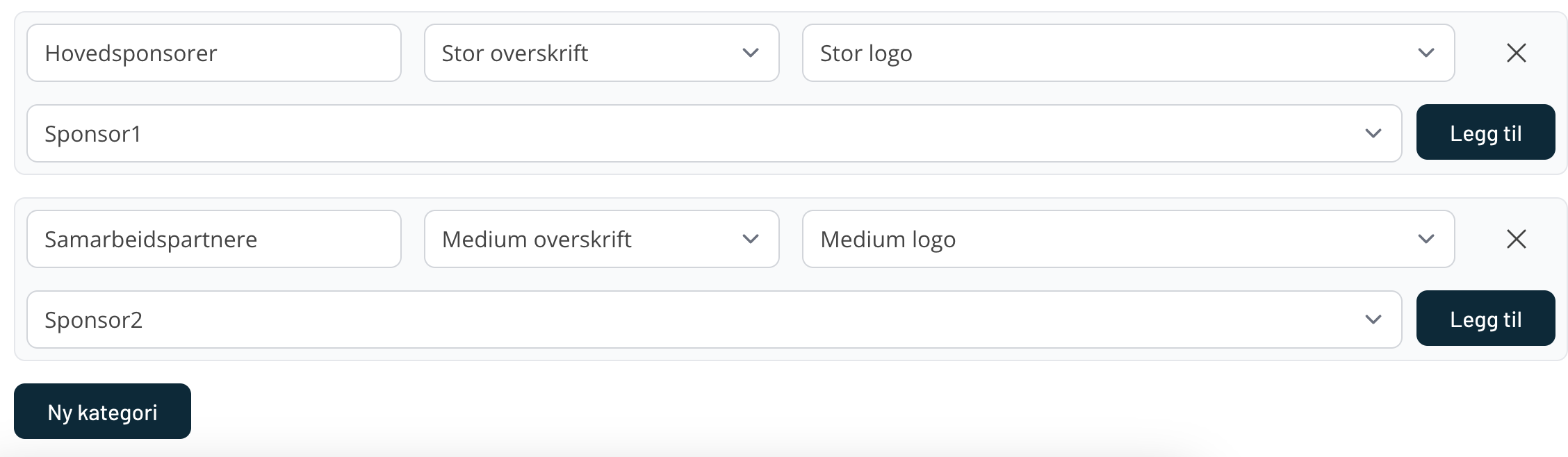
Task: Remove the Hovedsponsorer category with its X
Action: coord(1516,53)
